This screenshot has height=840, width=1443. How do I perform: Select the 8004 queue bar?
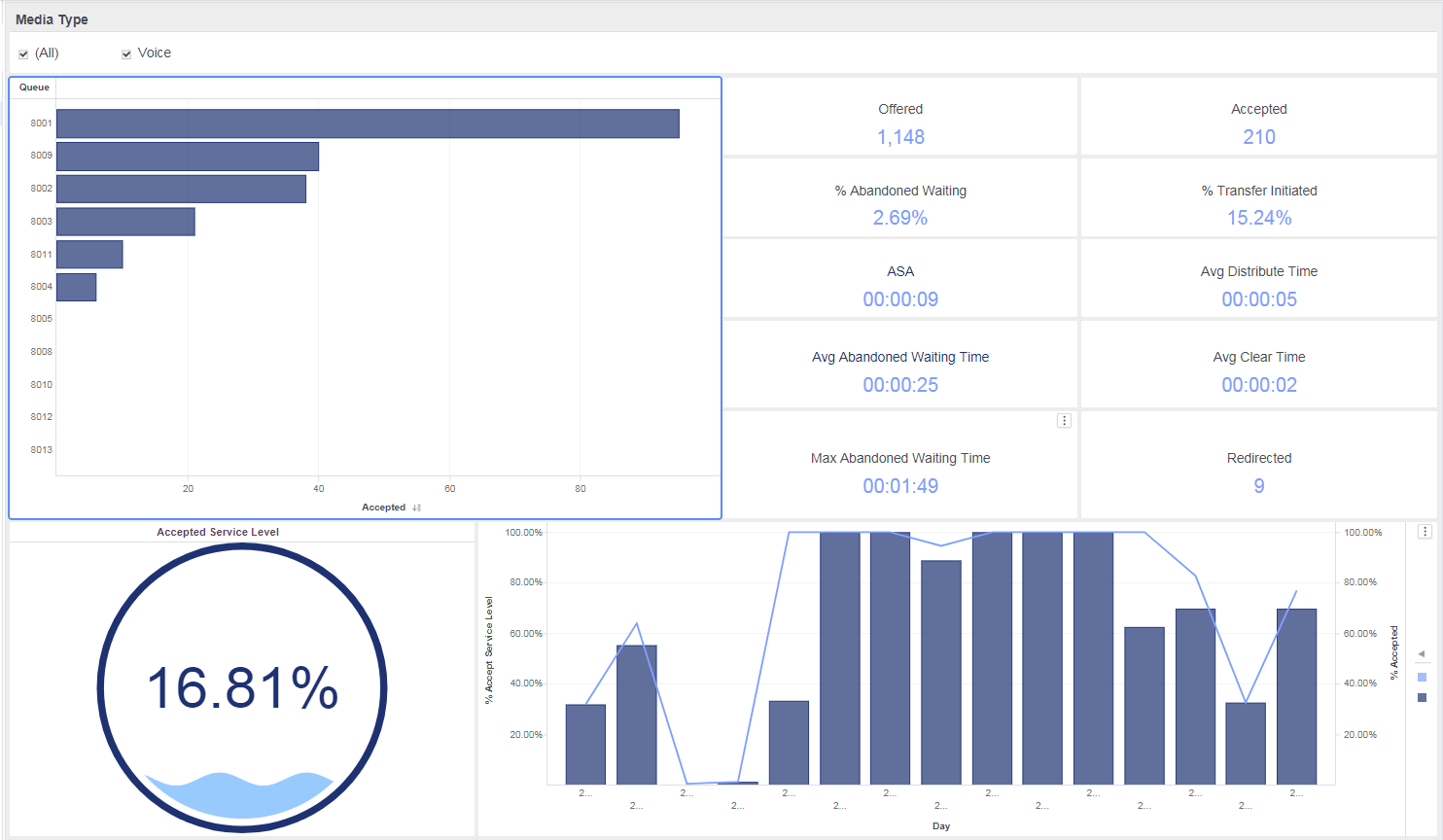pyautogui.click(x=77, y=287)
